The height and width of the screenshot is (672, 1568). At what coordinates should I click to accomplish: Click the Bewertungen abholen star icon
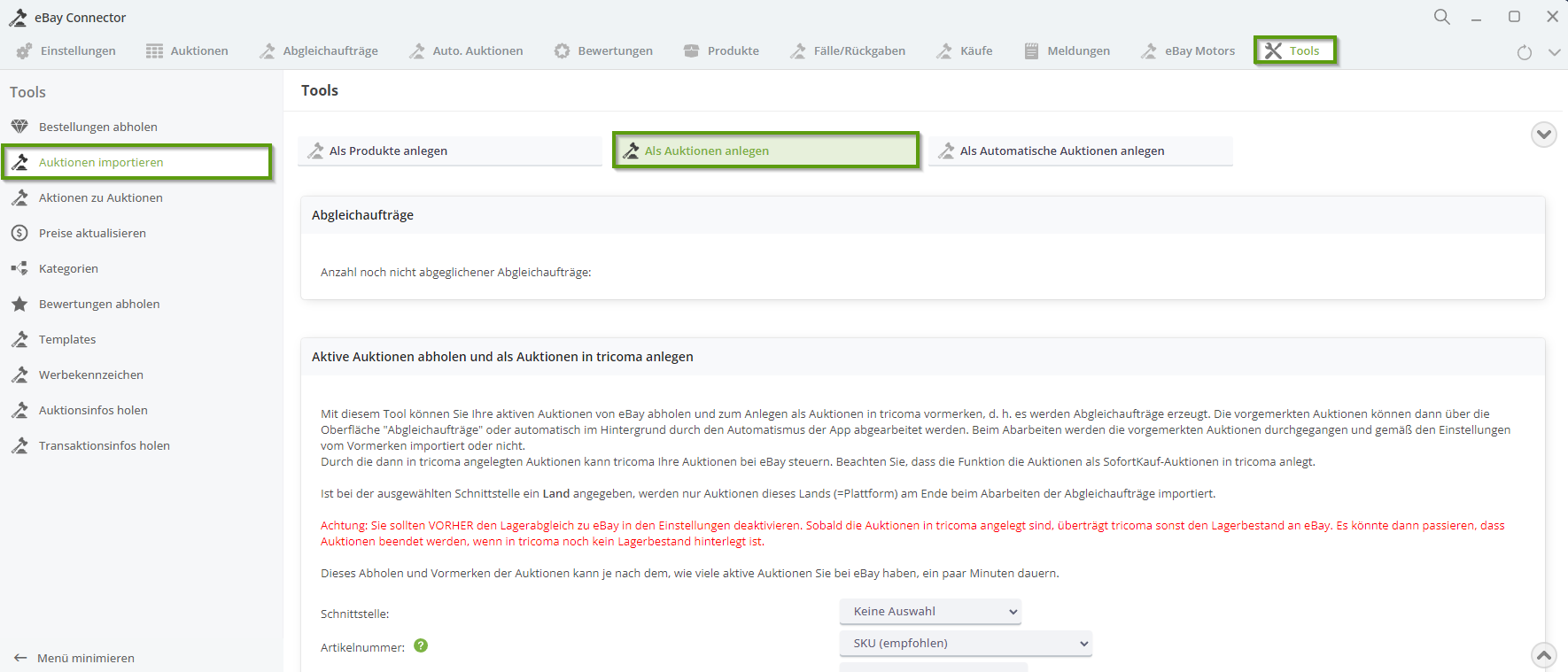19,304
